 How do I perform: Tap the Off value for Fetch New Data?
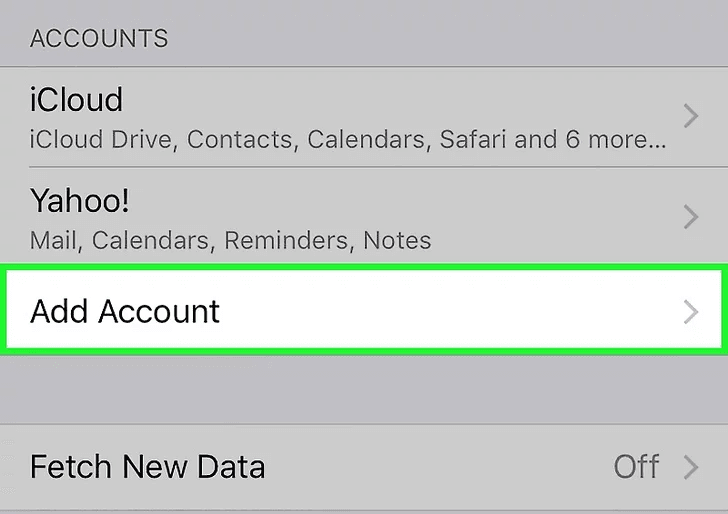tap(636, 467)
